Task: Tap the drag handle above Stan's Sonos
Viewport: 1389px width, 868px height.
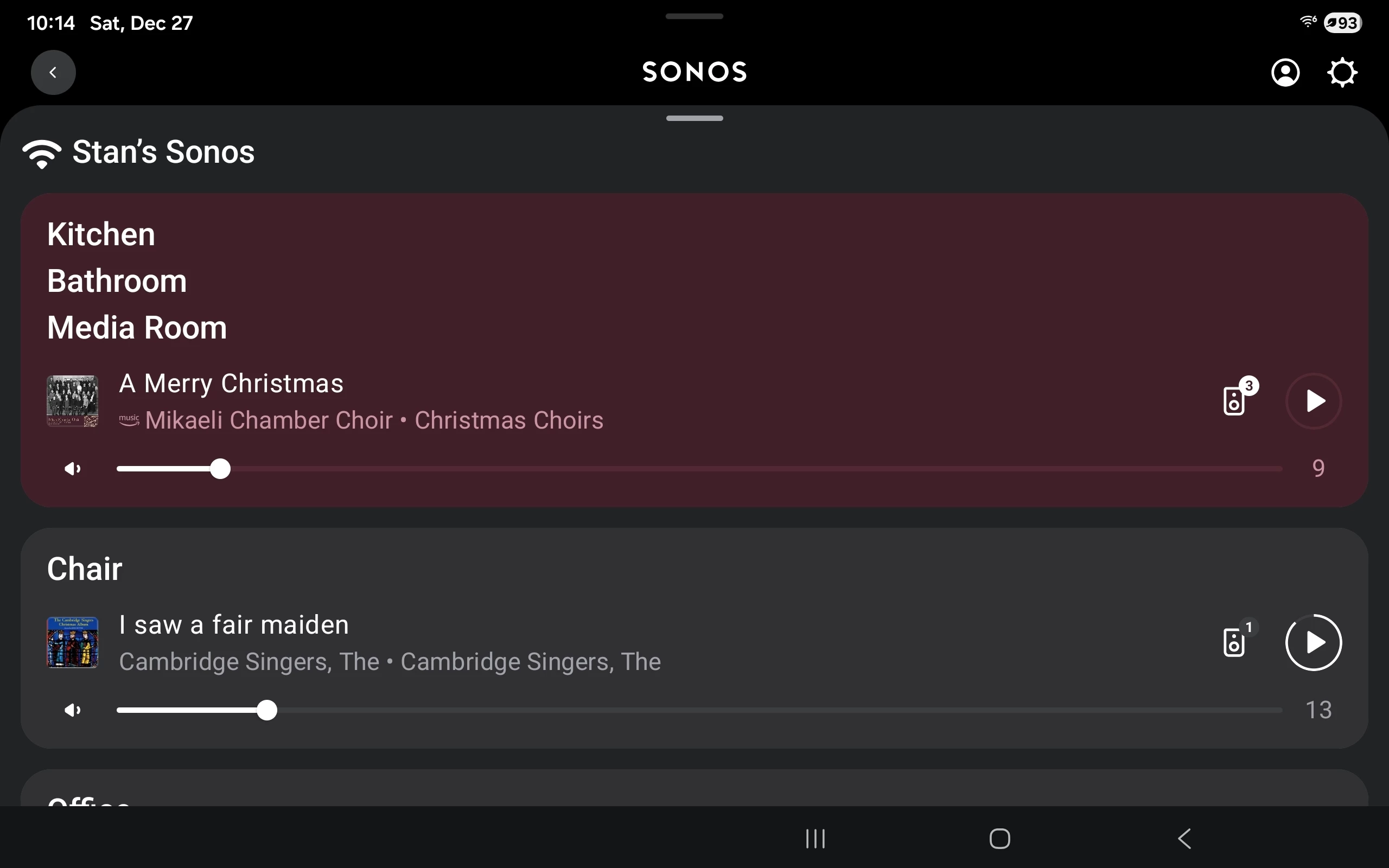Action: (x=694, y=118)
